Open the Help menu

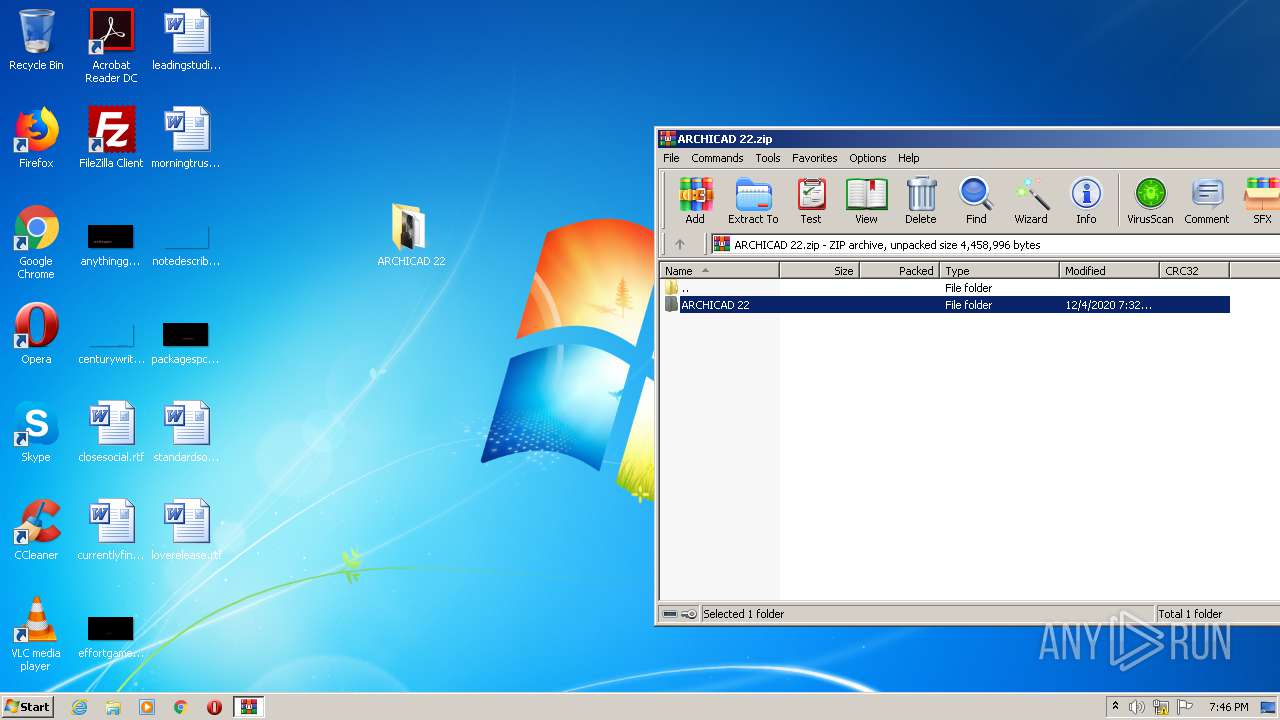click(909, 158)
